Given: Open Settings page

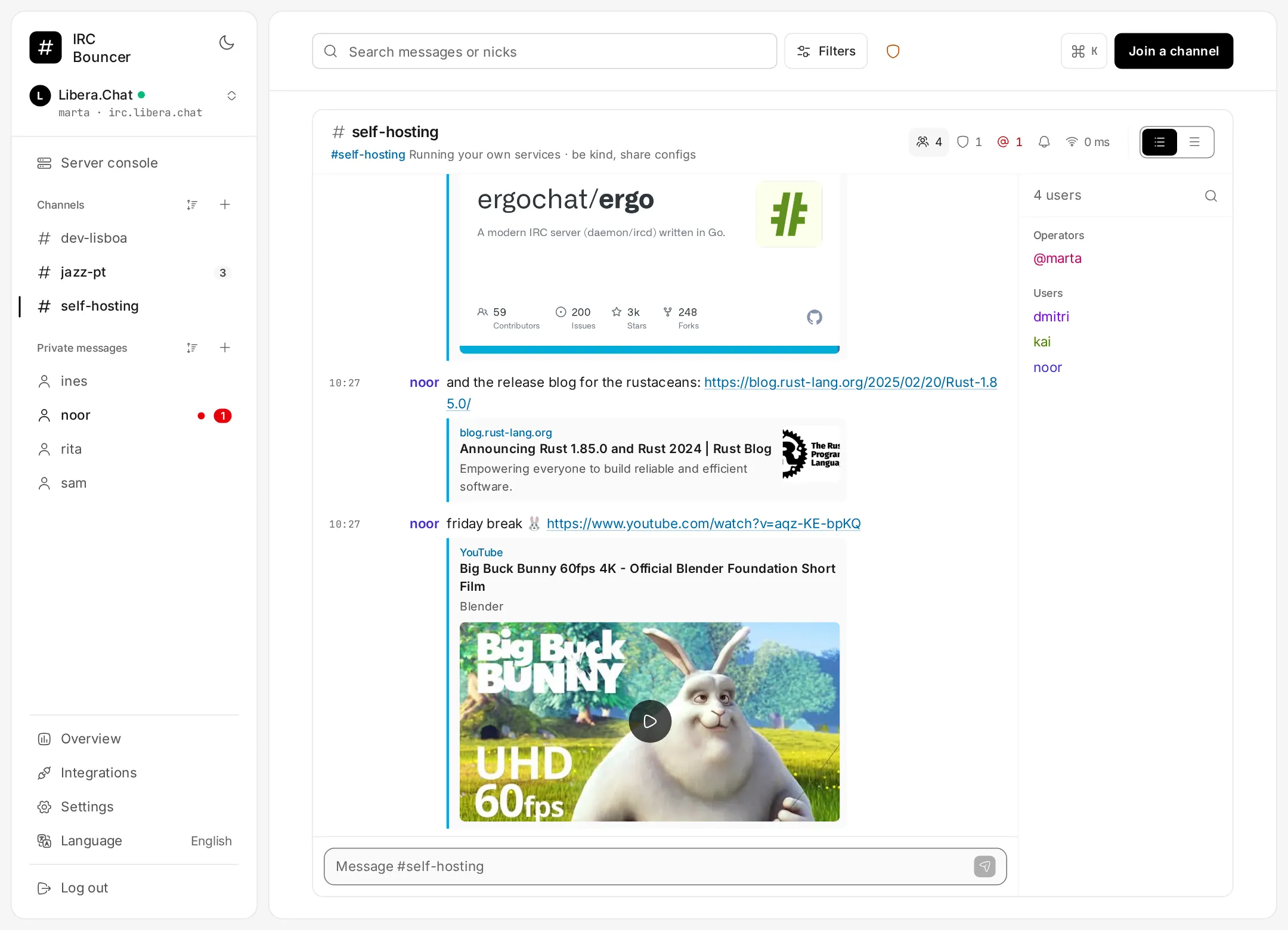Looking at the screenshot, I should (134, 807).
